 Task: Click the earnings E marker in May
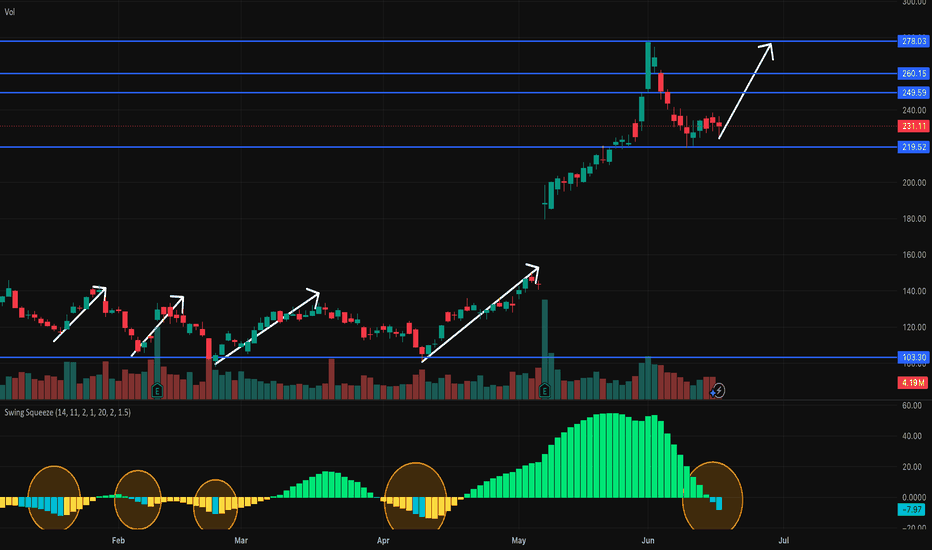(x=544, y=391)
